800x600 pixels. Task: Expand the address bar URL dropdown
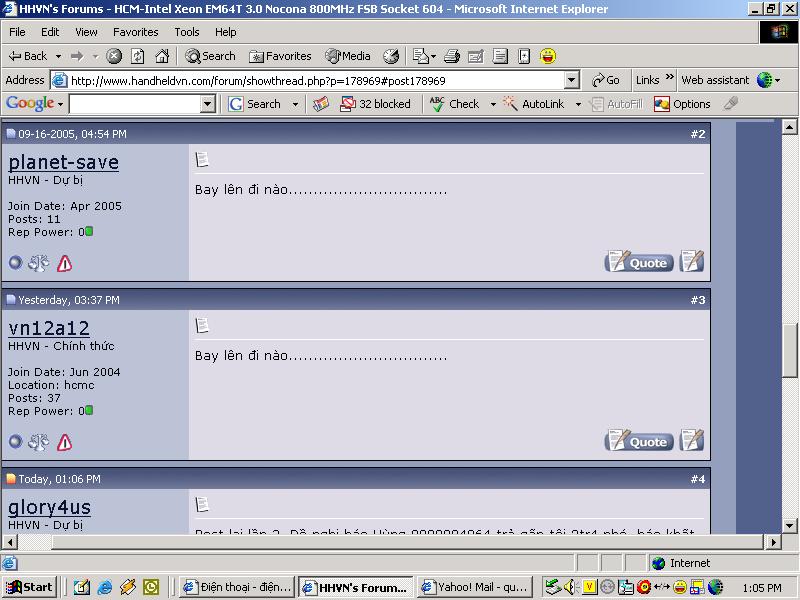(572, 80)
